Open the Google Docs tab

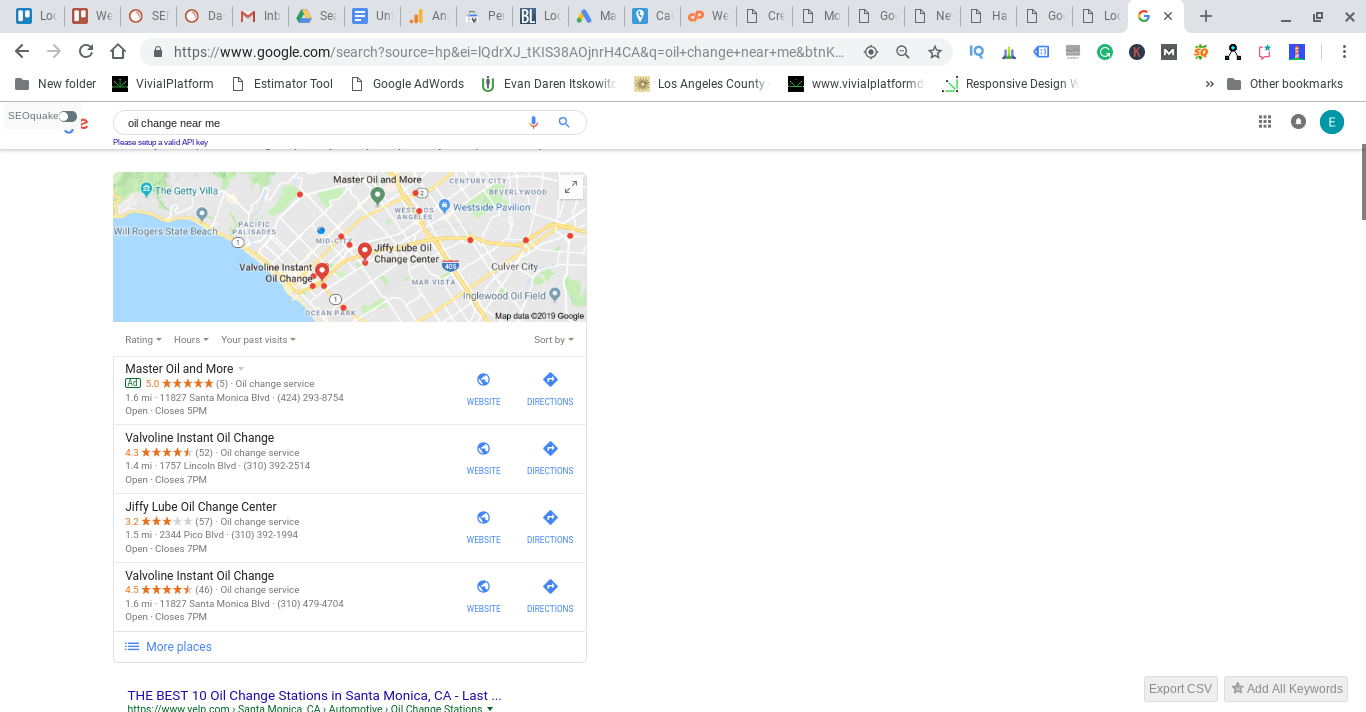pyautogui.click(x=371, y=16)
